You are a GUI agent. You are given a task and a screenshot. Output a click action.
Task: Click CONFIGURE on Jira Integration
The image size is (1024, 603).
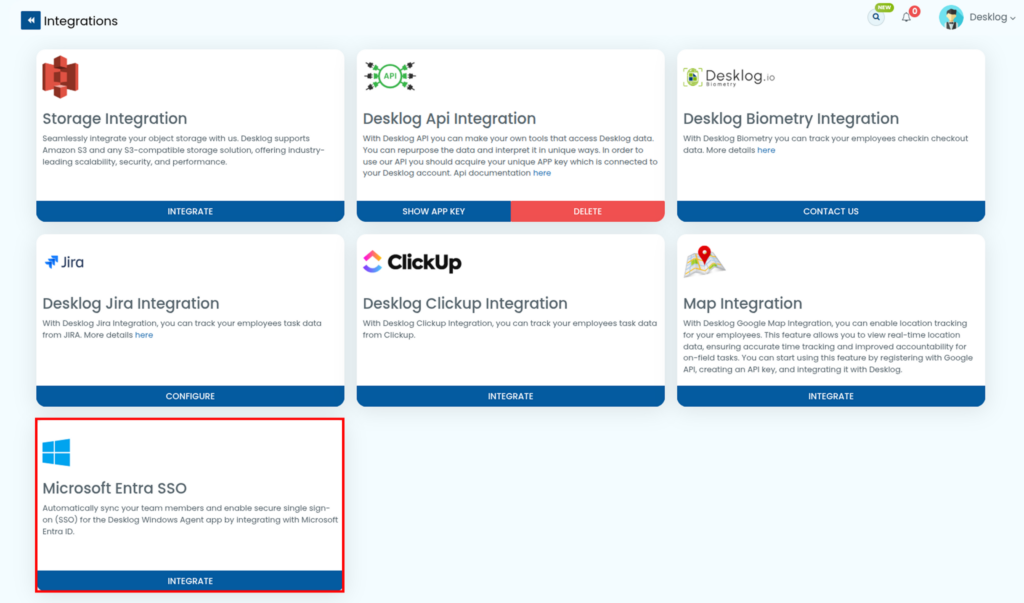(190, 396)
